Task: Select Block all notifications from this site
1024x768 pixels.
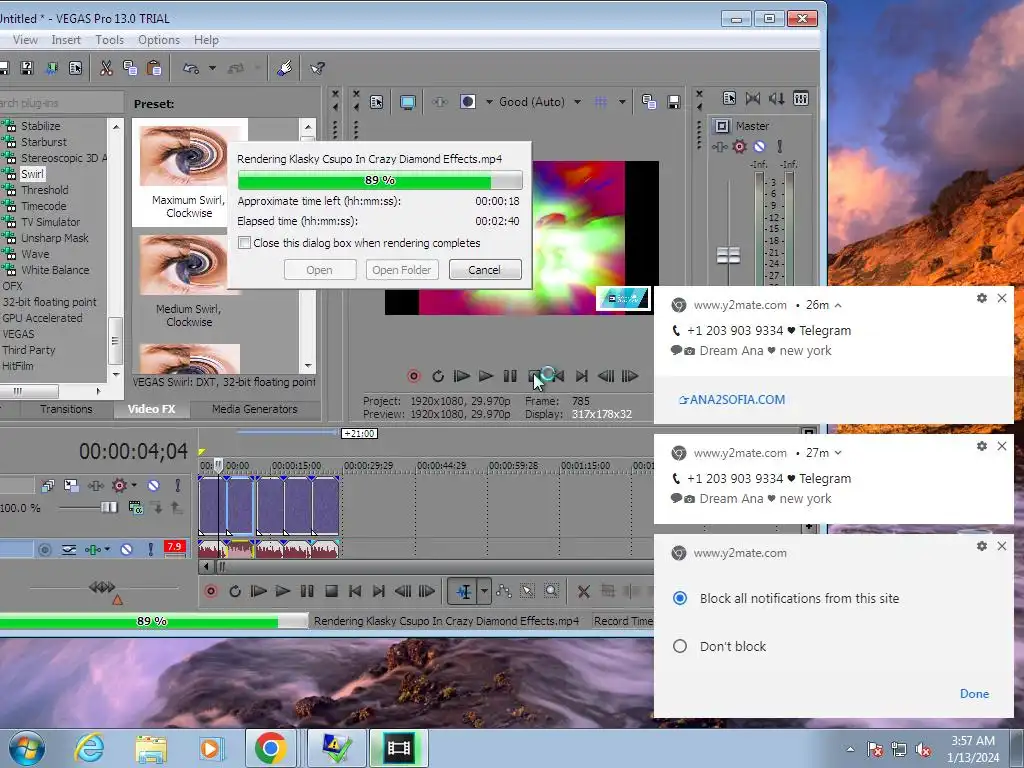Action: pyautogui.click(x=680, y=598)
